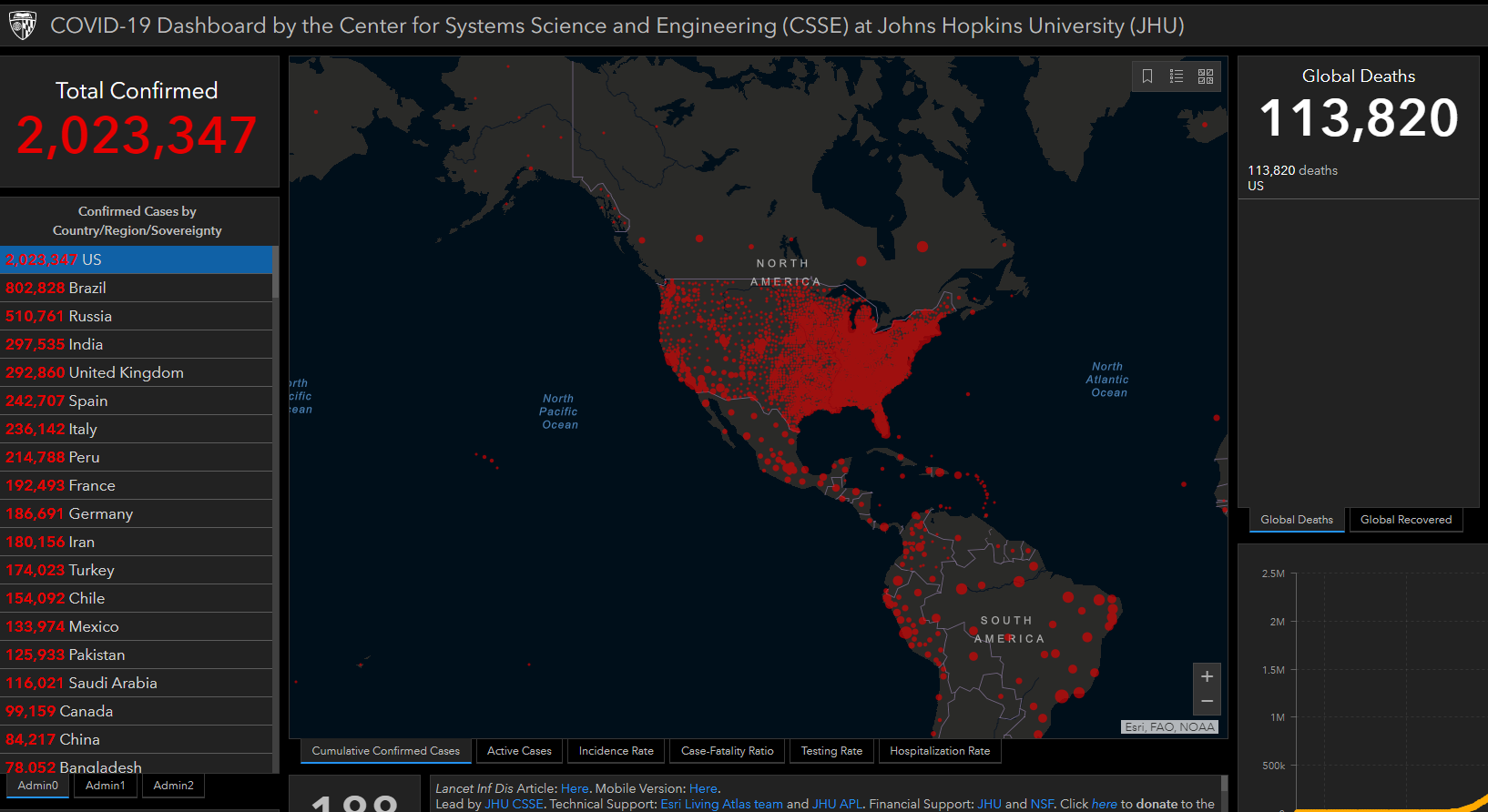Open the Esri Living Atlas team link

click(x=721, y=804)
